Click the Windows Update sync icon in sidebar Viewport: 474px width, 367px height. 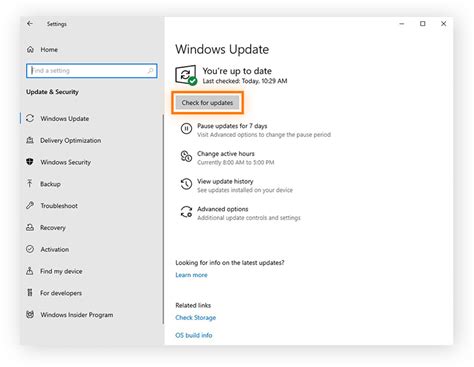coord(30,118)
